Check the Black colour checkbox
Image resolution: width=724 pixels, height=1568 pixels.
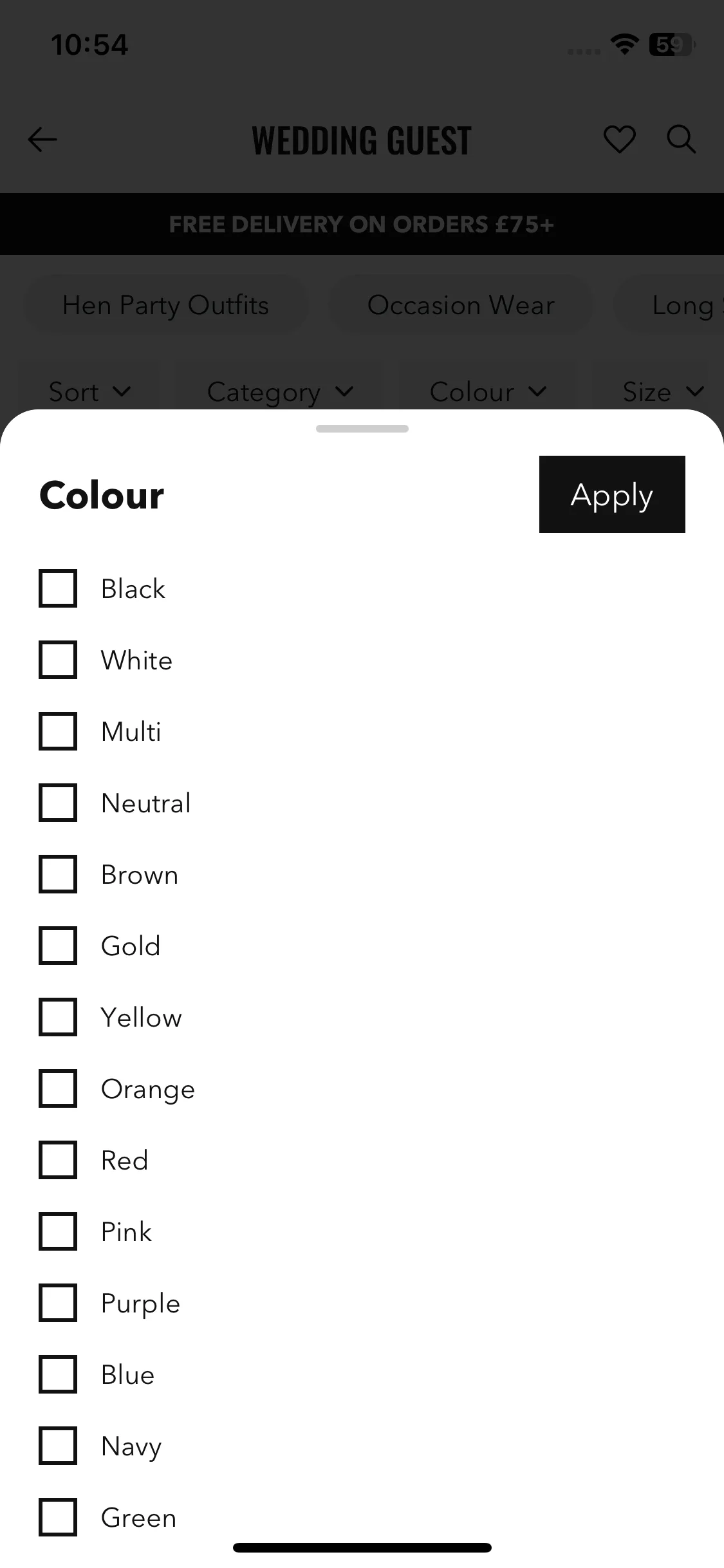(x=58, y=588)
